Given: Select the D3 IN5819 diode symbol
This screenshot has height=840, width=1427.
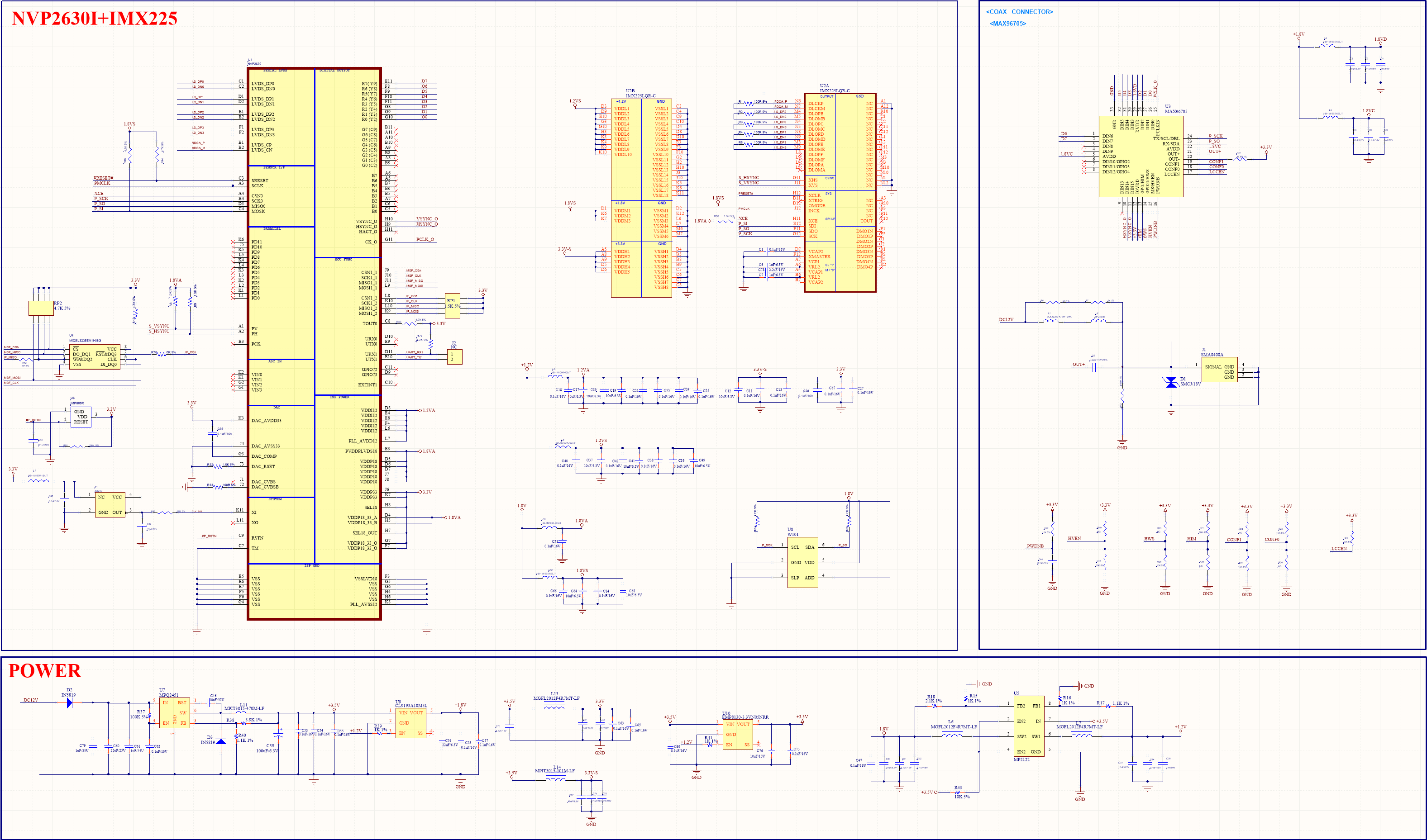Looking at the screenshot, I should pos(221,741).
